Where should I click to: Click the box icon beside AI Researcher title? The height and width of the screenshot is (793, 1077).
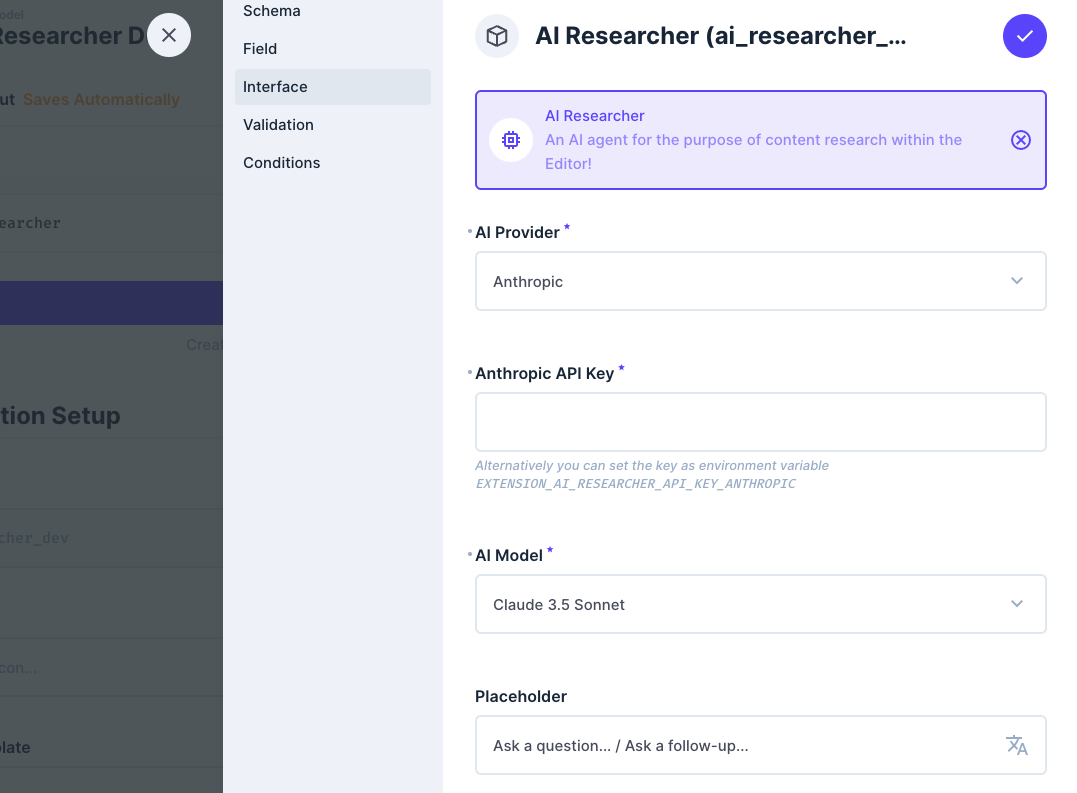tap(497, 36)
